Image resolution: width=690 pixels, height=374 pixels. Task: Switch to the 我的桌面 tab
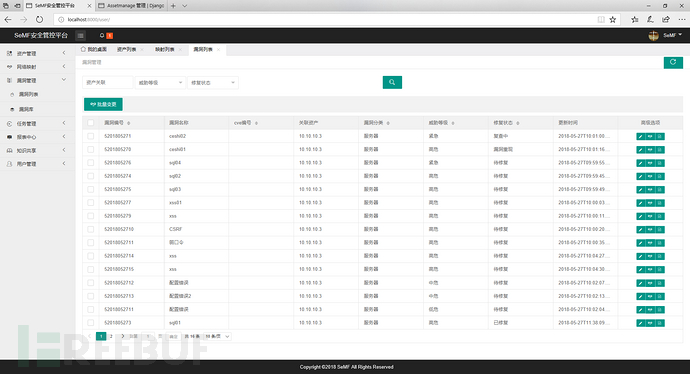[x=94, y=50]
